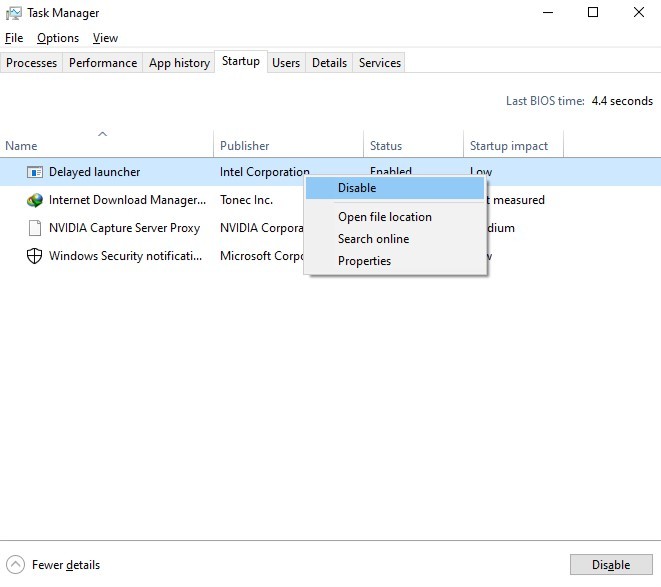Click the Enabled status of Delayed launcher
The image size is (661, 587).
tap(391, 171)
